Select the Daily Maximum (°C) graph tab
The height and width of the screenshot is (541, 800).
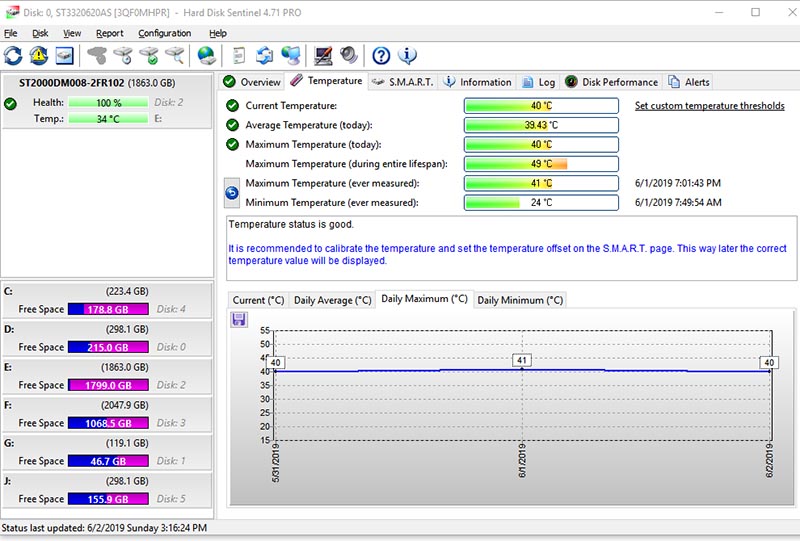(x=424, y=299)
